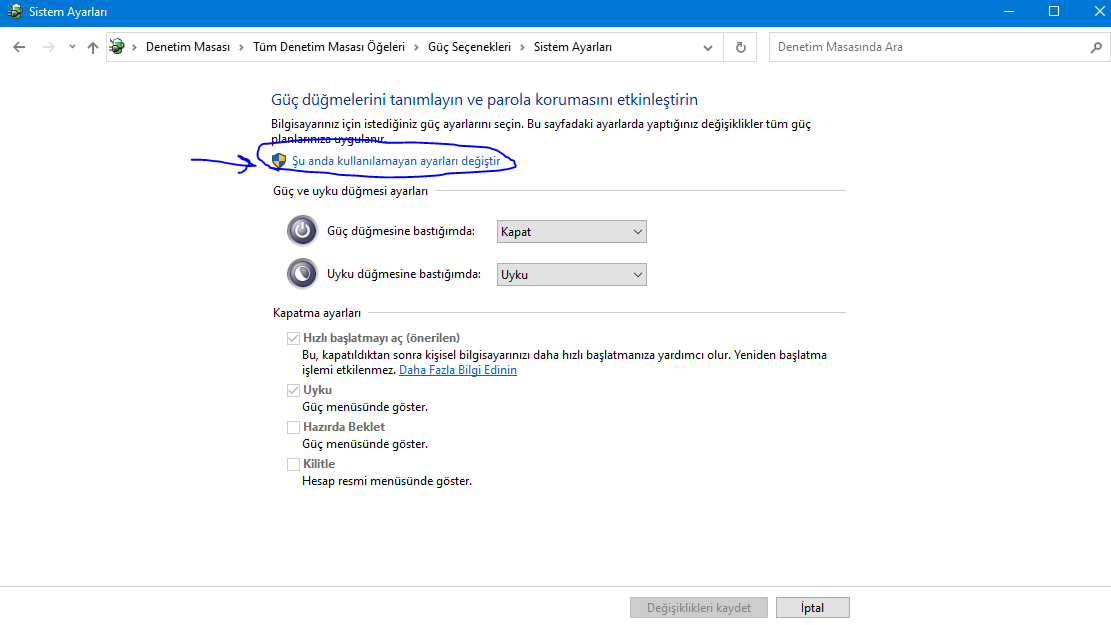
Task: Open the recent locations chevron
Action: [x=72, y=47]
